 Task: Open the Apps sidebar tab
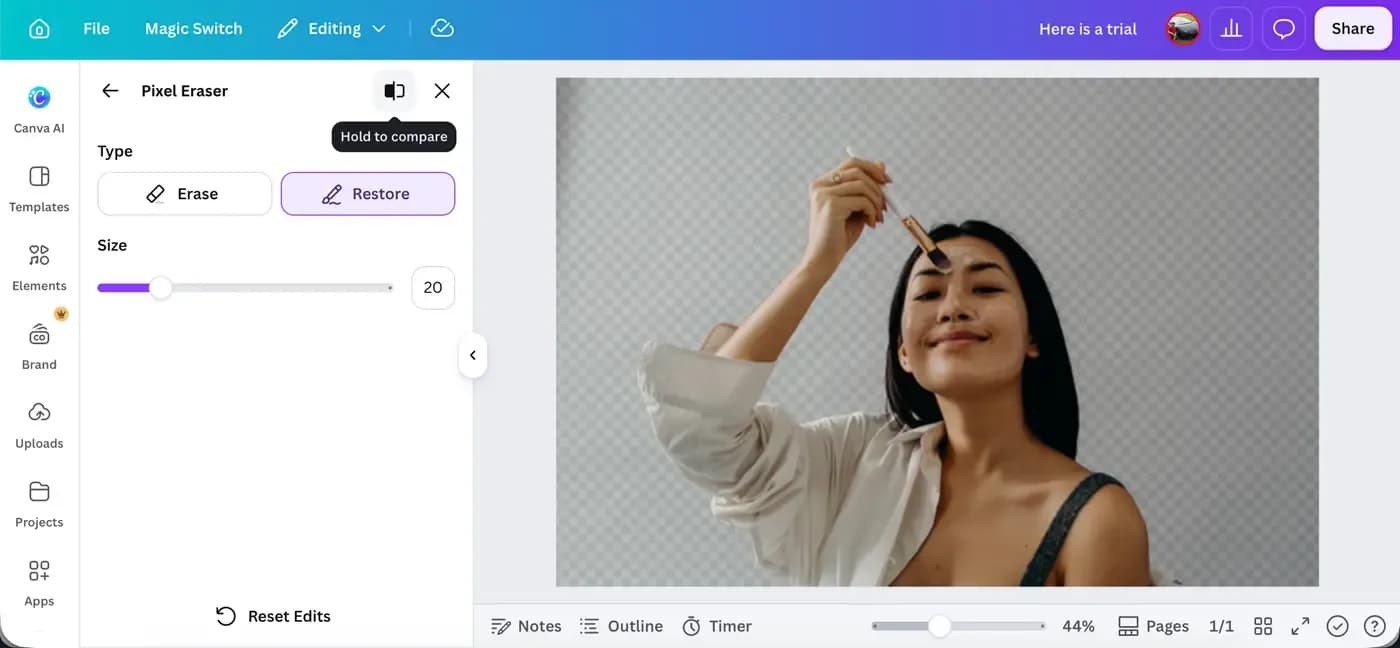[x=39, y=583]
